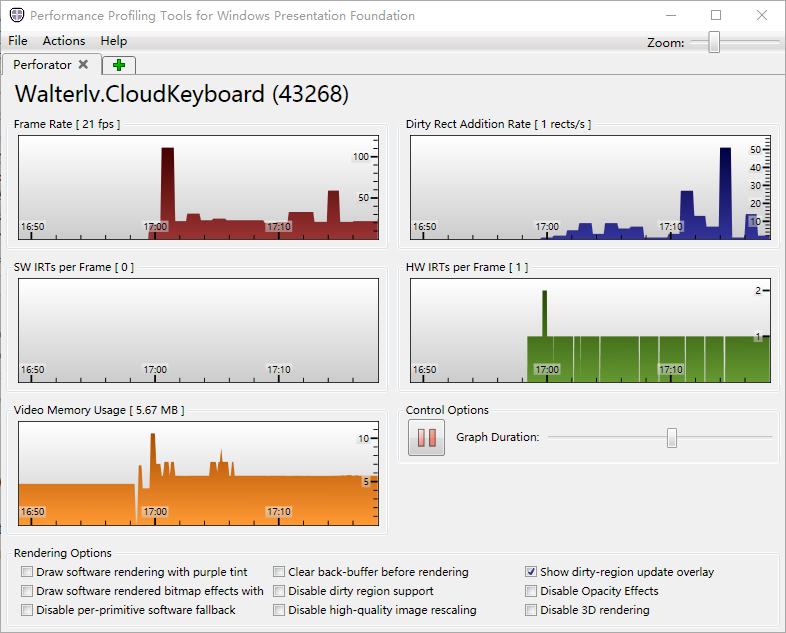Enable Disable per-primitive software fallback
The height and width of the screenshot is (633, 786).
pyautogui.click(x=27, y=610)
